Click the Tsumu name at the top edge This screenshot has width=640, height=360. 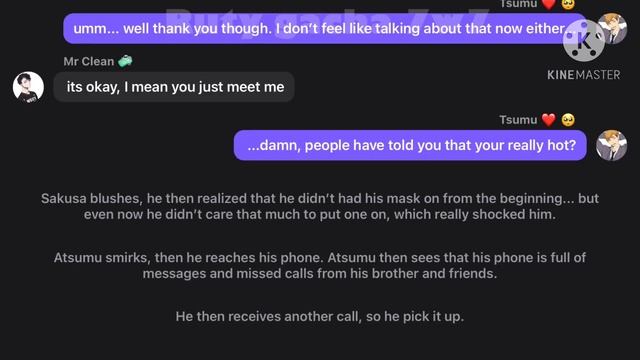click(x=518, y=4)
